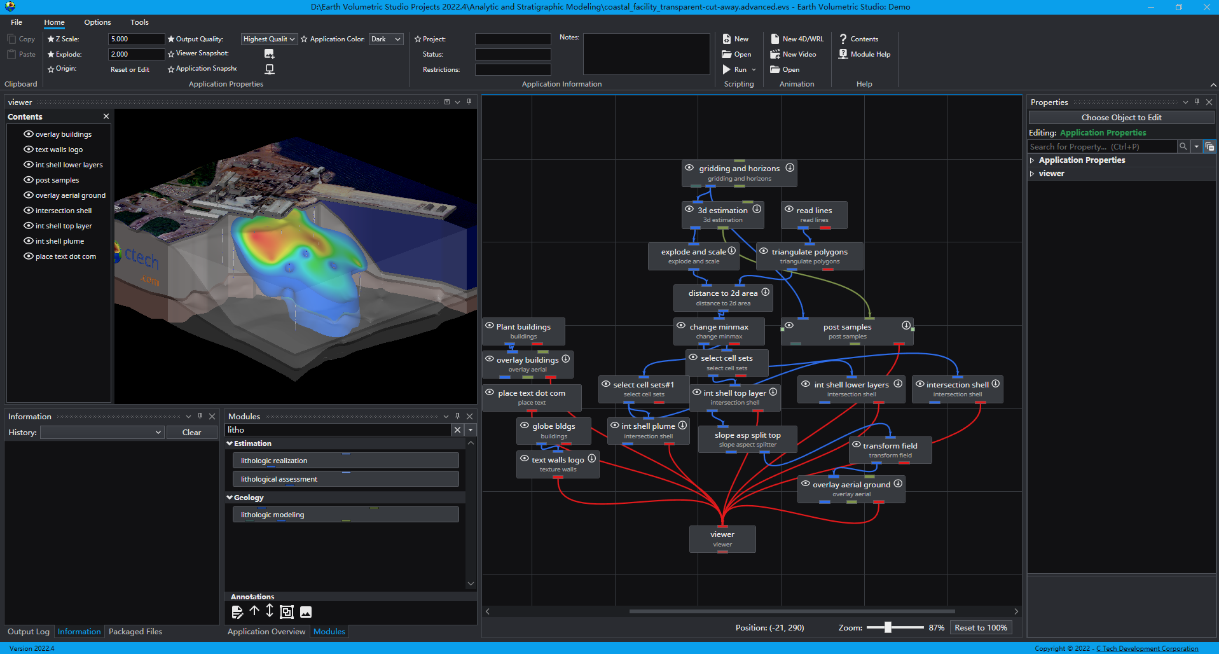Open info for gridding and horizons module
1219x654 pixels.
point(790,168)
